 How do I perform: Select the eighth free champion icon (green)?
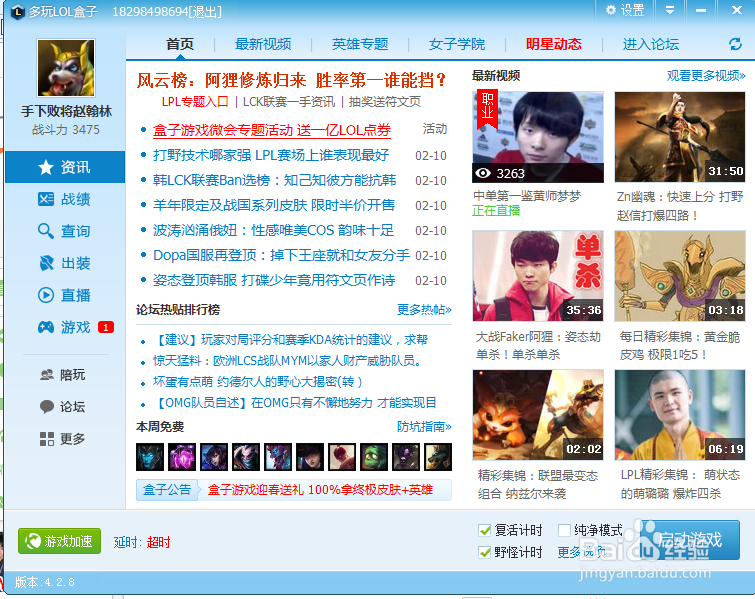tap(374, 457)
